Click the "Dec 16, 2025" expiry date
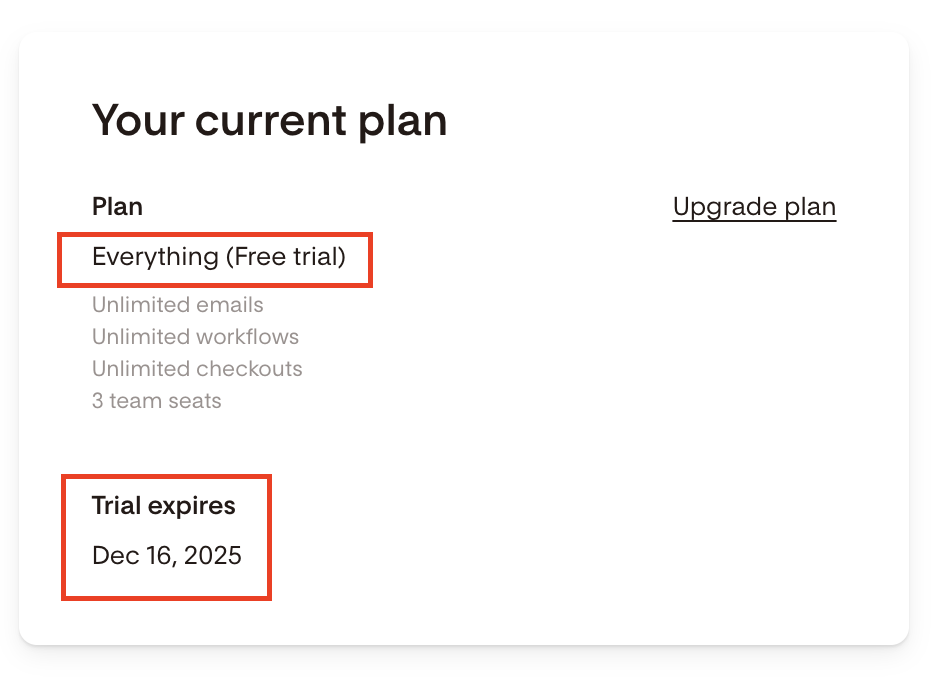The image size is (938, 684). point(166,555)
